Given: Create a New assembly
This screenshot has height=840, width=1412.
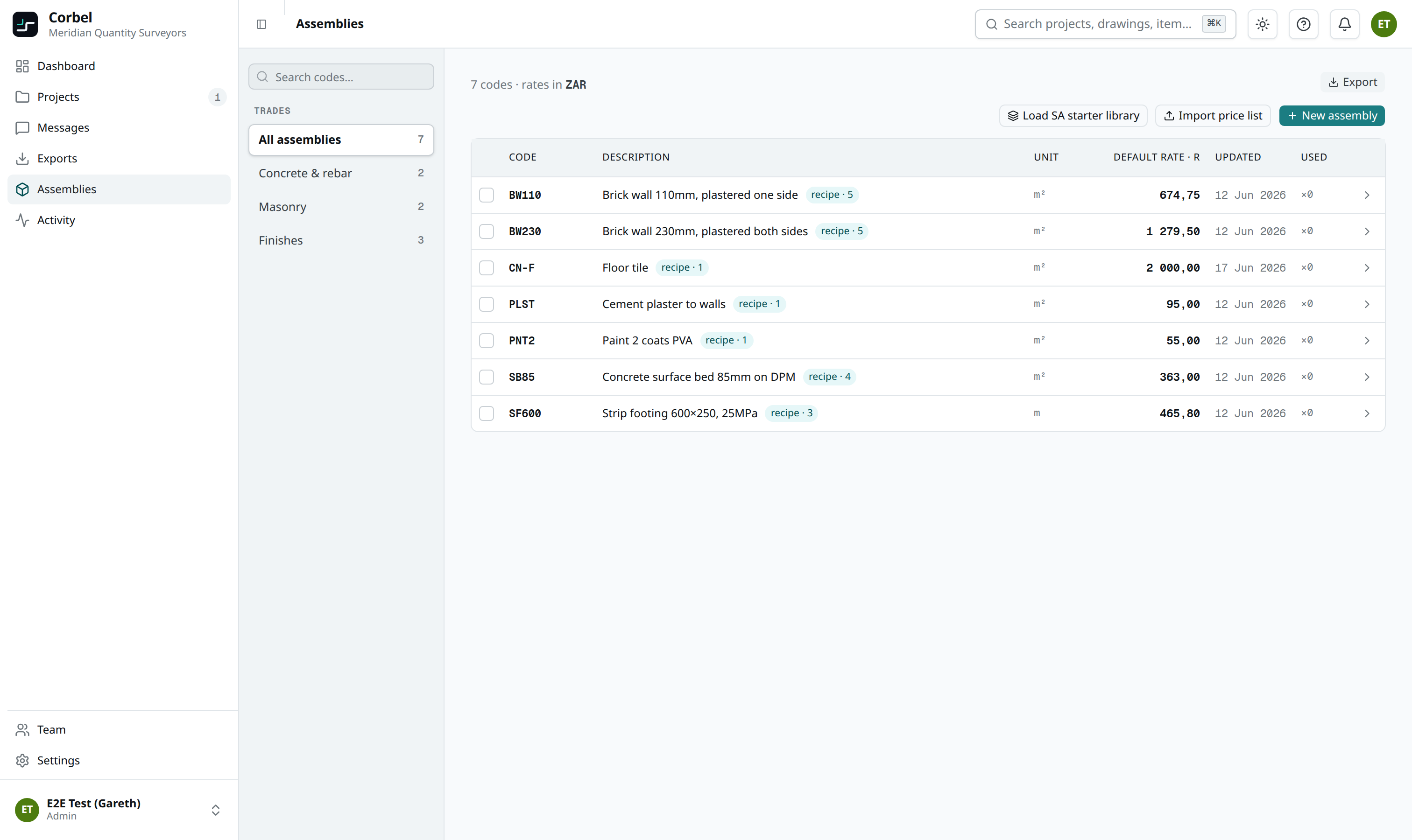Looking at the screenshot, I should coord(1332,116).
